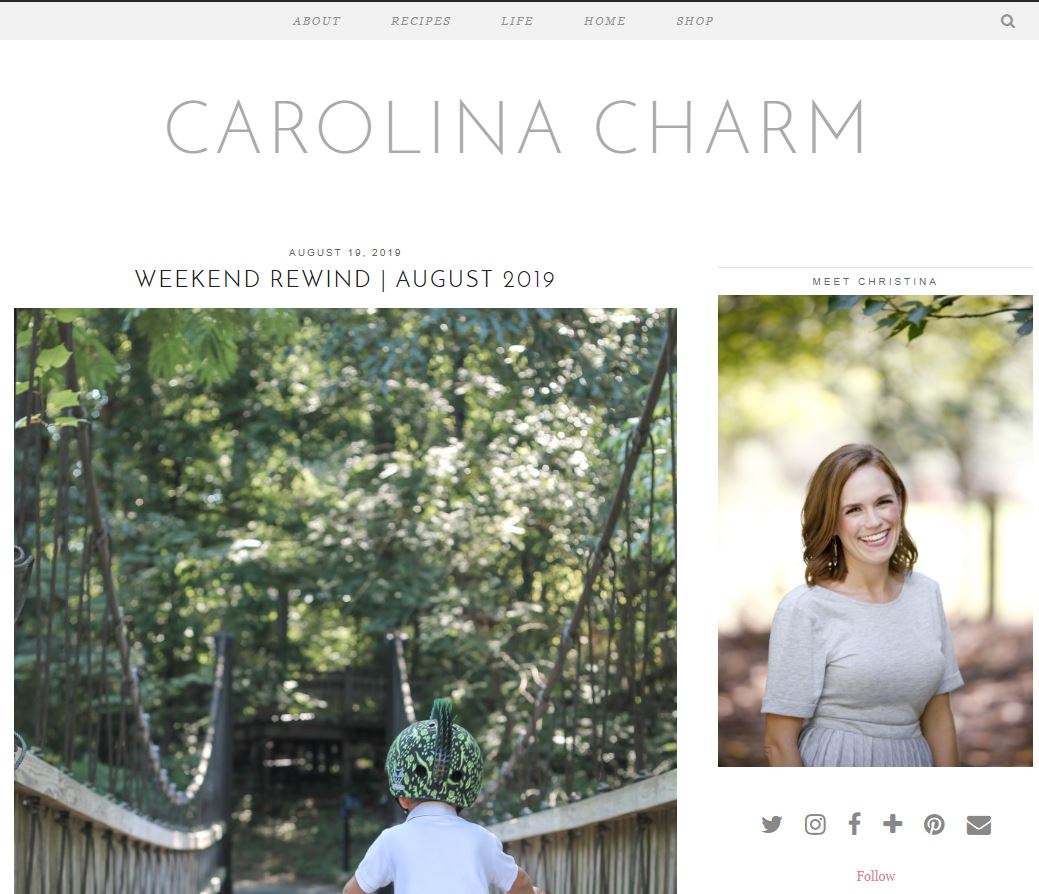Open the Weekend Rewind August 2019 post title
Screen dimensions: 1039x894
pos(345,279)
